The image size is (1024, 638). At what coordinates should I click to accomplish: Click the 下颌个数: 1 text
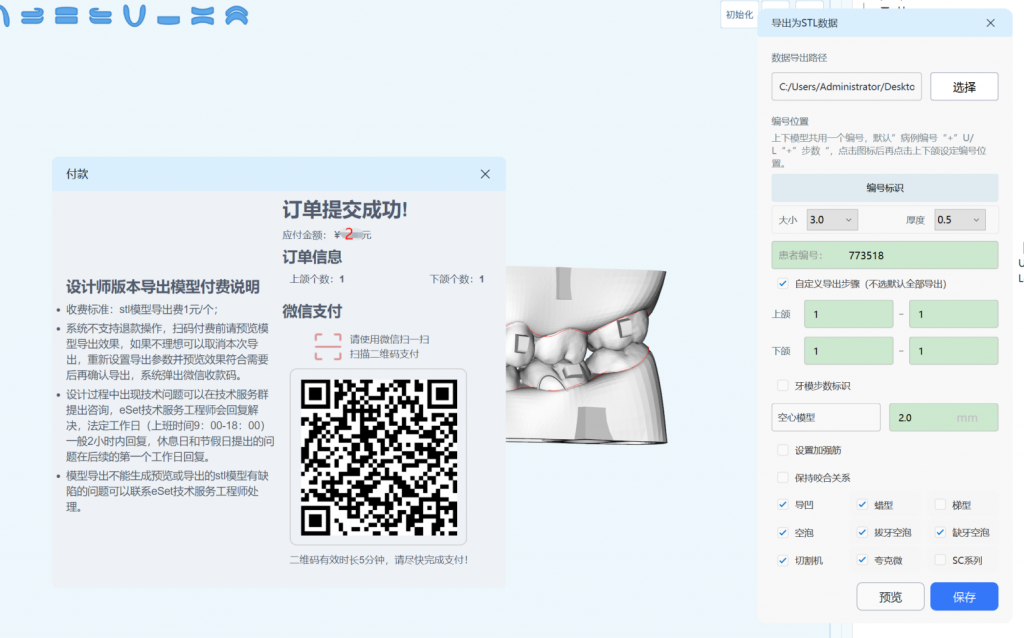pos(456,279)
